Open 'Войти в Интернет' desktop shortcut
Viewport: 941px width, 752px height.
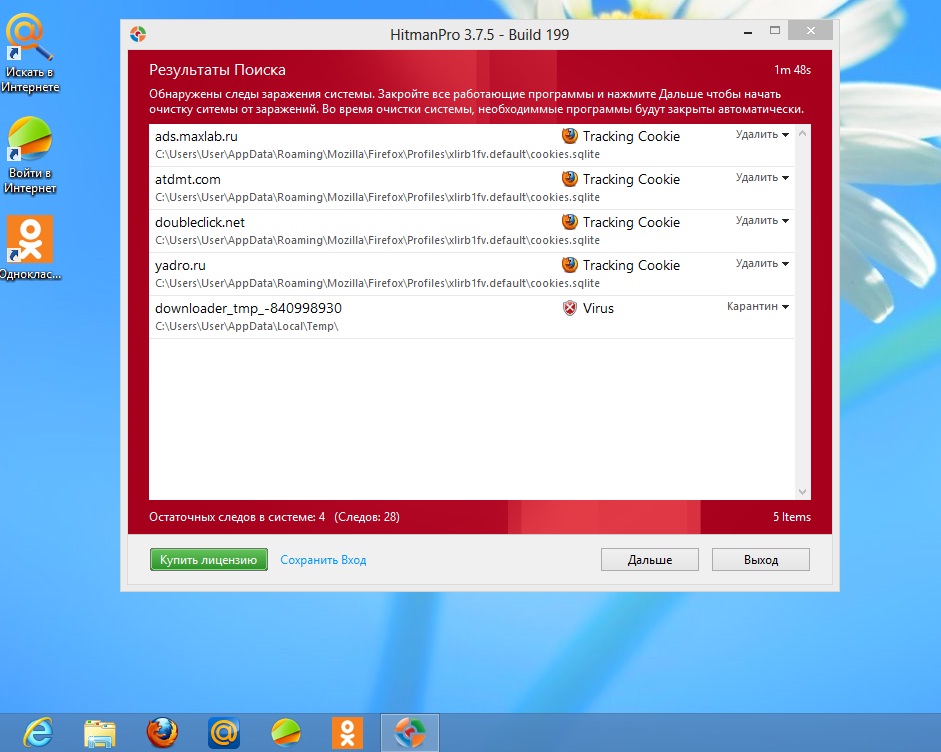[x=30, y=156]
